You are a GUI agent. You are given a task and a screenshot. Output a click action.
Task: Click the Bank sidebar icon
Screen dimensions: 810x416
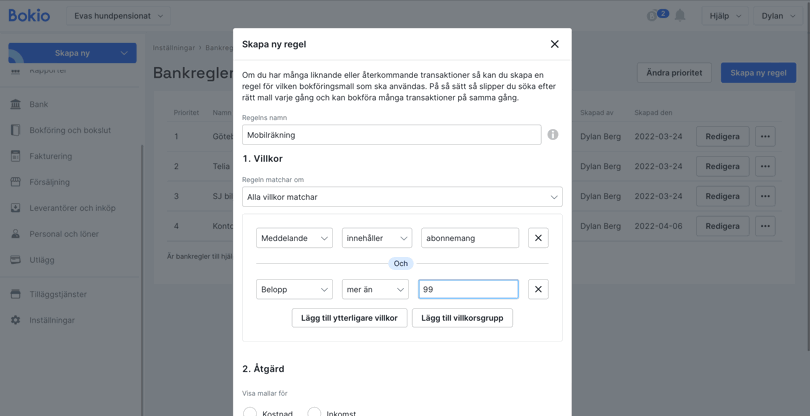(x=15, y=104)
